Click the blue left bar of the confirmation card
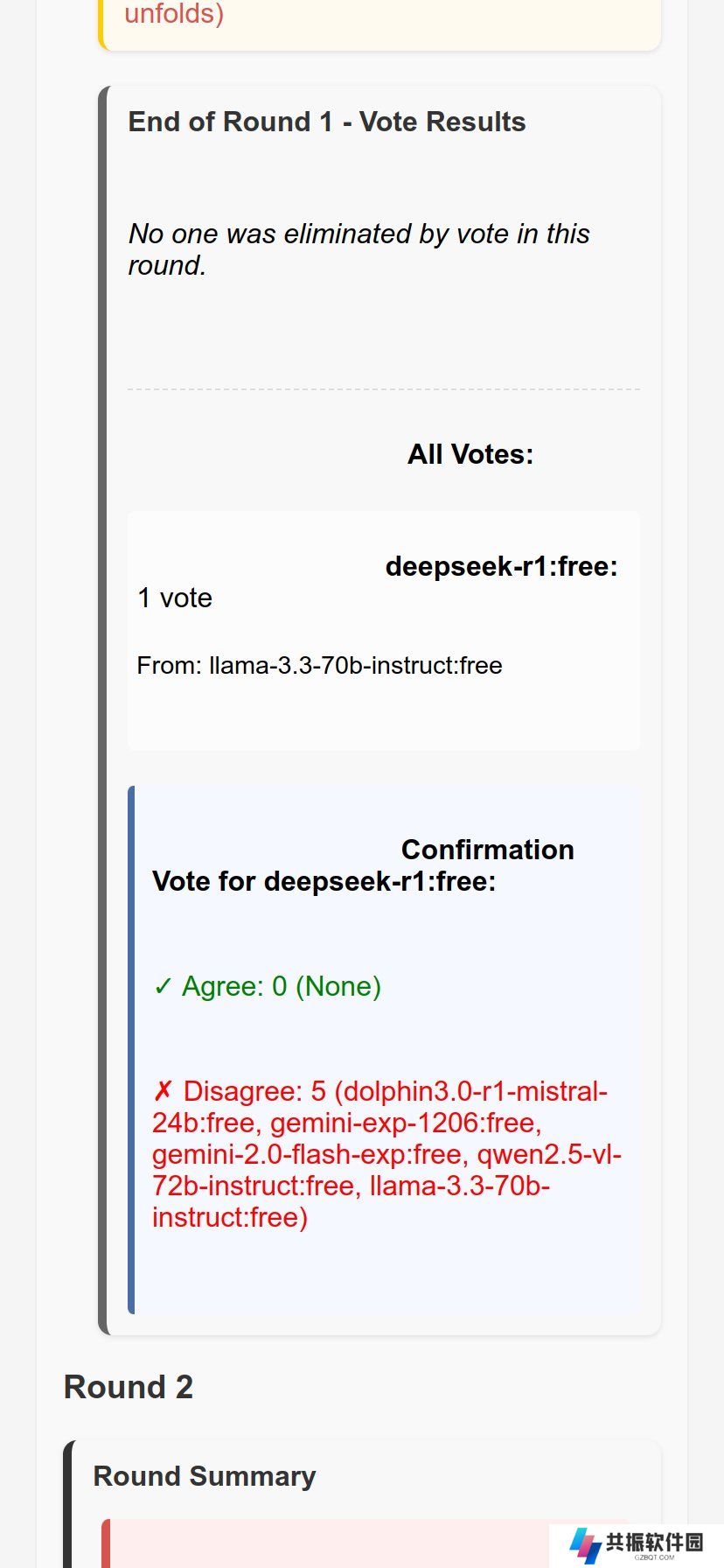 coord(131,1050)
